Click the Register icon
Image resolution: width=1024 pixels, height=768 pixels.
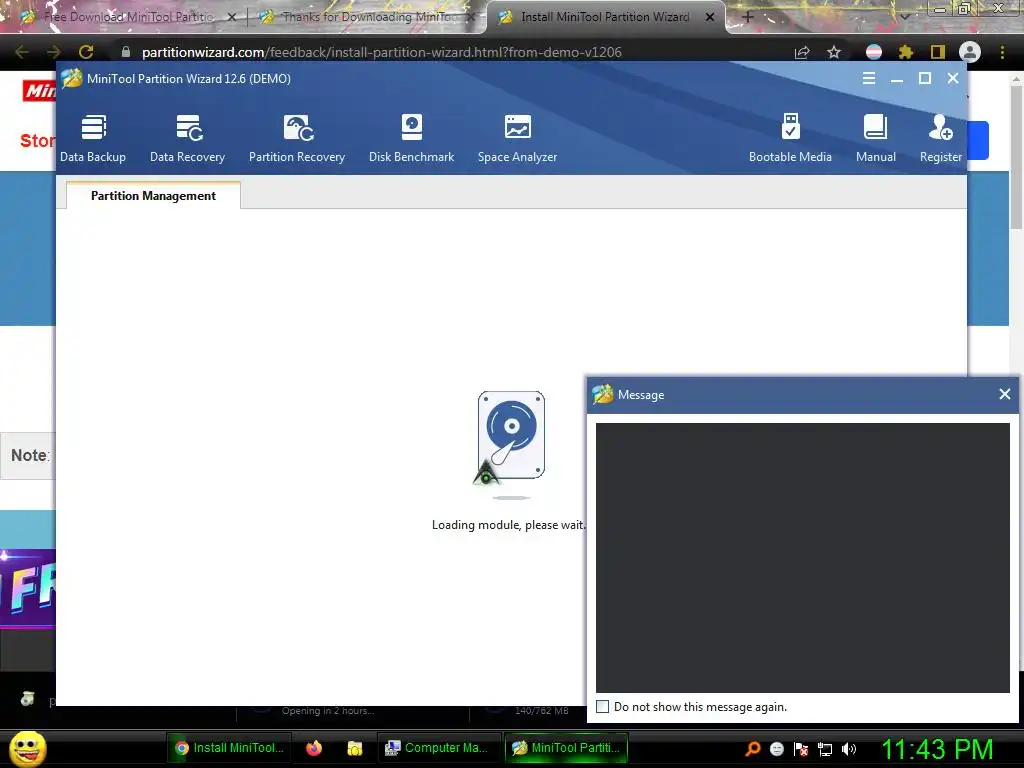pos(940,138)
